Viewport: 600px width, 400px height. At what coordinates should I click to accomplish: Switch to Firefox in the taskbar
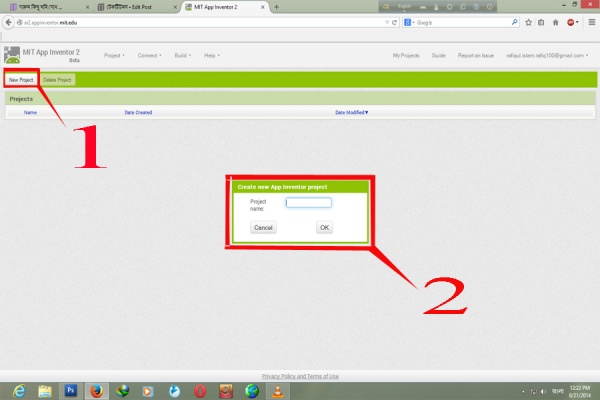point(96,391)
